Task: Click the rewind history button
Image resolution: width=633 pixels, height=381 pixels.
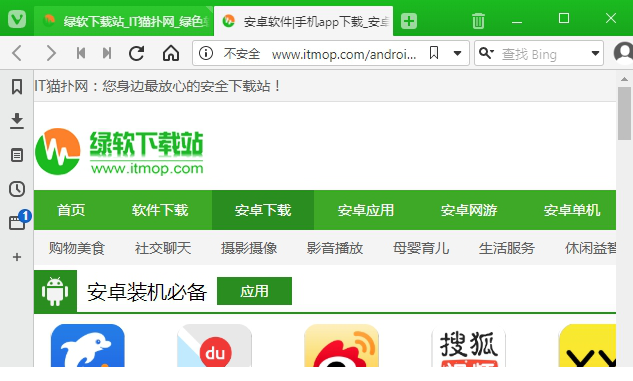Action: point(81,53)
